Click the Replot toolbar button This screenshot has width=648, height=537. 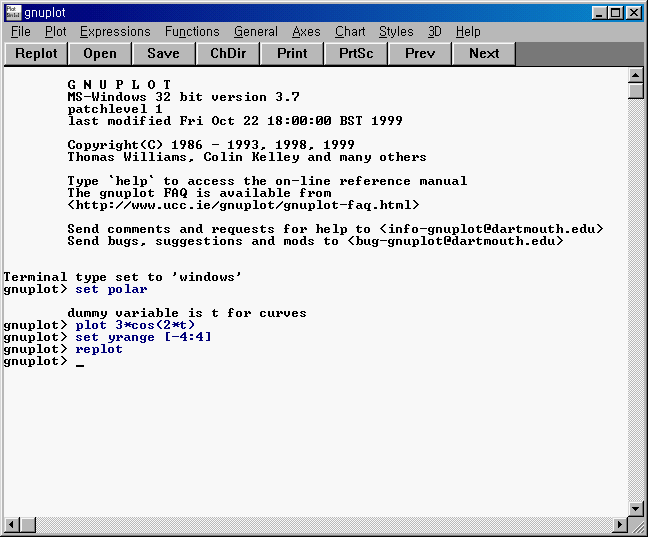36,54
